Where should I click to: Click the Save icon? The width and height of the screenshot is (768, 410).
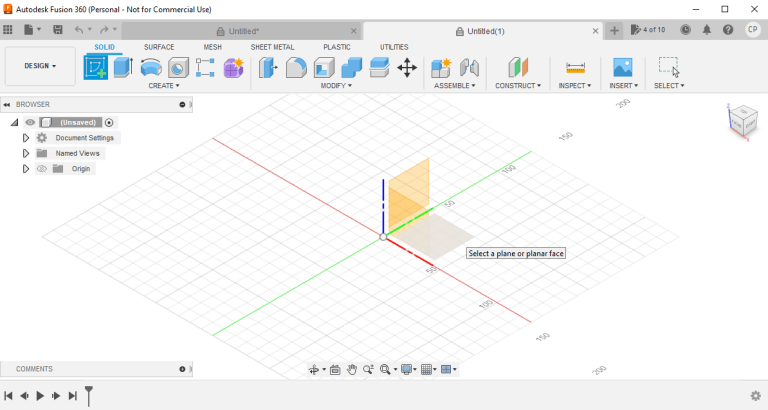click(58, 30)
